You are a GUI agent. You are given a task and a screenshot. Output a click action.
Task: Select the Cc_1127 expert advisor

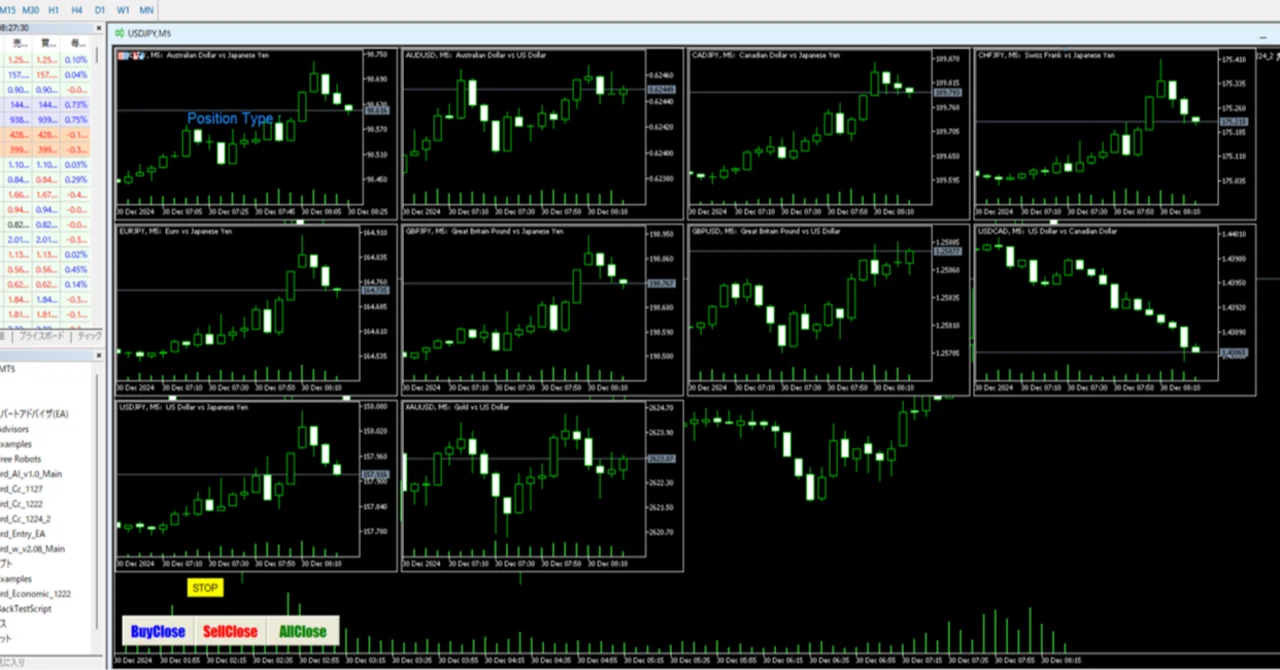[22, 489]
